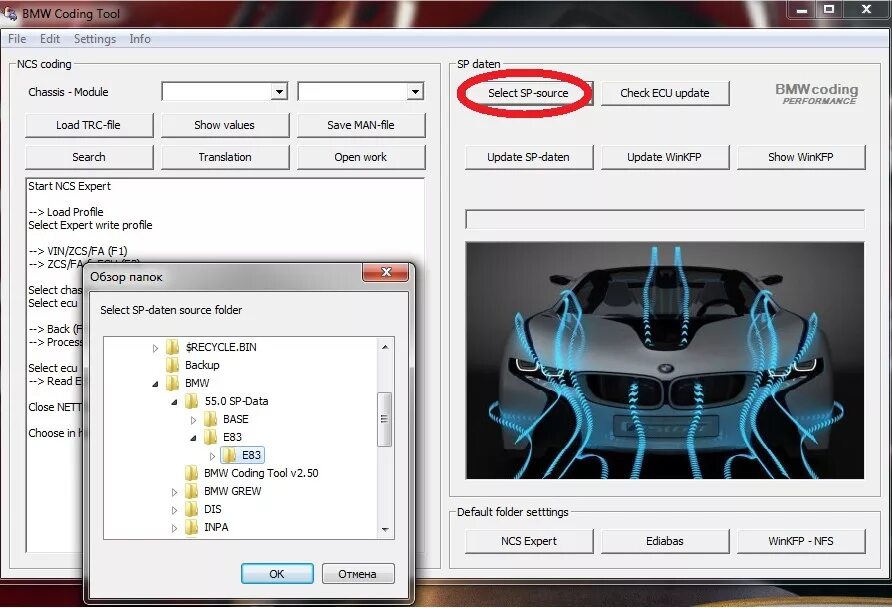The height and width of the screenshot is (608, 892).
Task: Expand the BMW GREW folder
Action: [x=174, y=492]
